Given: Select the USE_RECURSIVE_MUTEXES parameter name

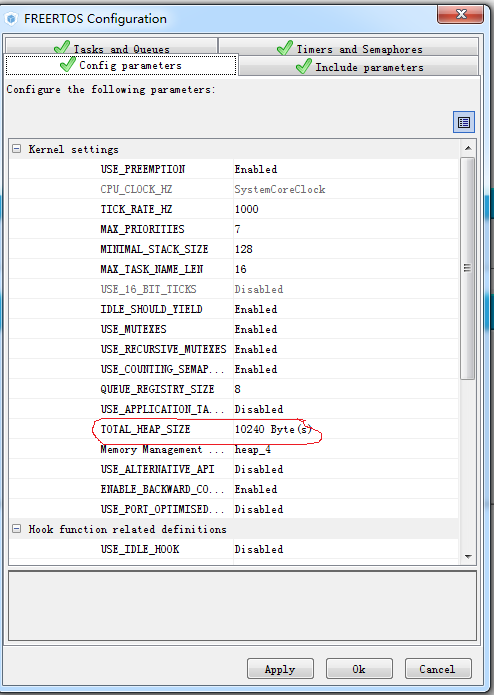Looking at the screenshot, I should tap(163, 349).
